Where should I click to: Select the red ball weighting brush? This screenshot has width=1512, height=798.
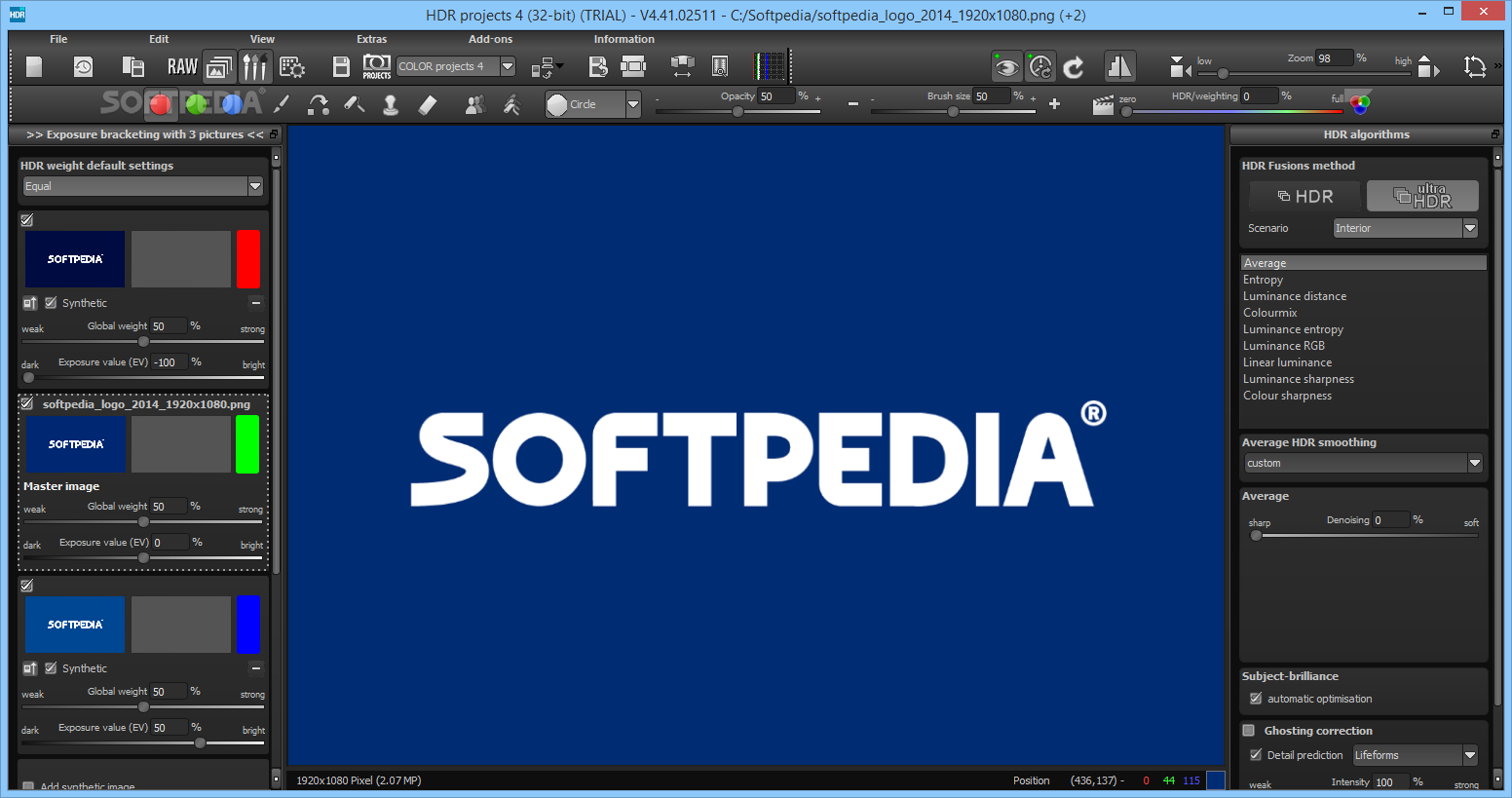pos(161,104)
